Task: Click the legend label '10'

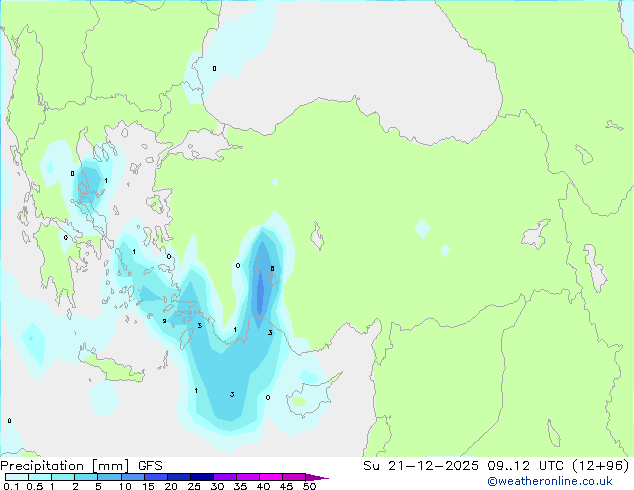Action: 125,486
